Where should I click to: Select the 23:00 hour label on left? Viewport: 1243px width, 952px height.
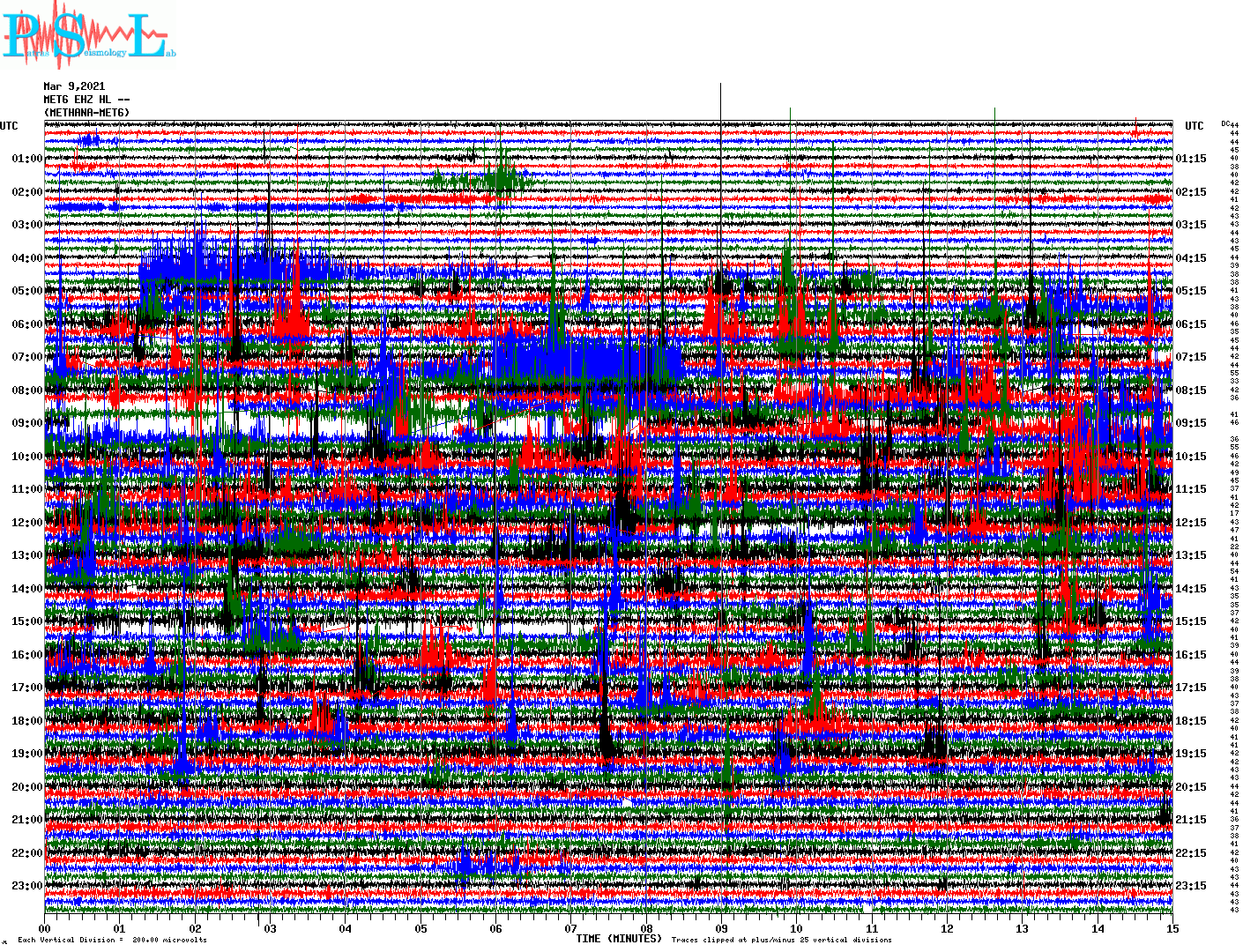click(26, 886)
